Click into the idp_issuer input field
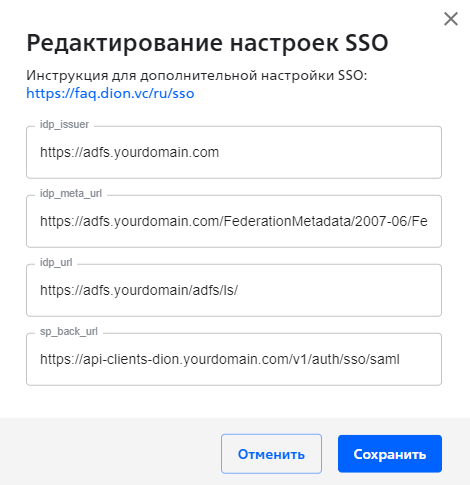This screenshot has height=485, width=470. coord(234,152)
